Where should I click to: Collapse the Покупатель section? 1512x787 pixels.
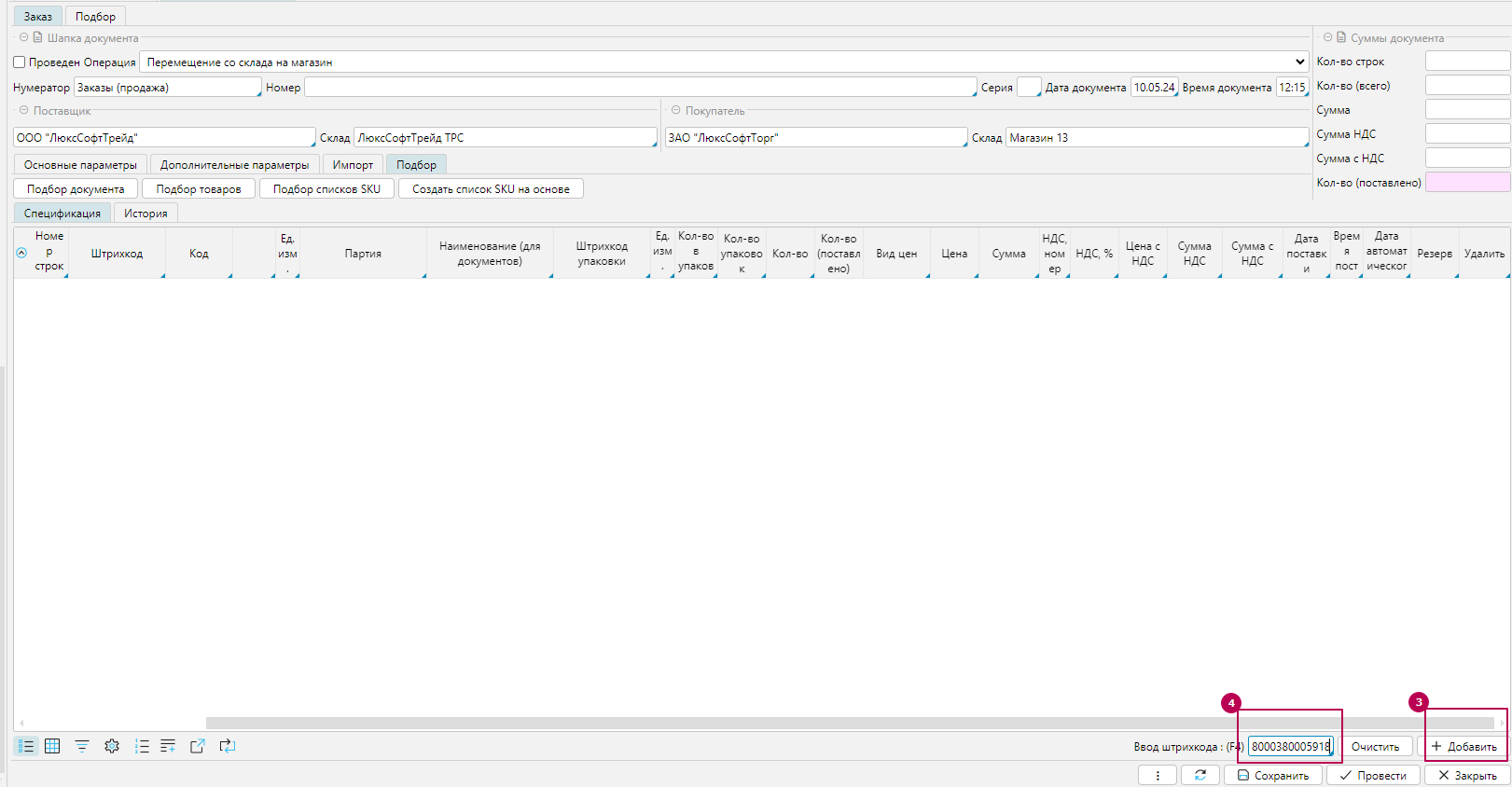click(x=676, y=111)
